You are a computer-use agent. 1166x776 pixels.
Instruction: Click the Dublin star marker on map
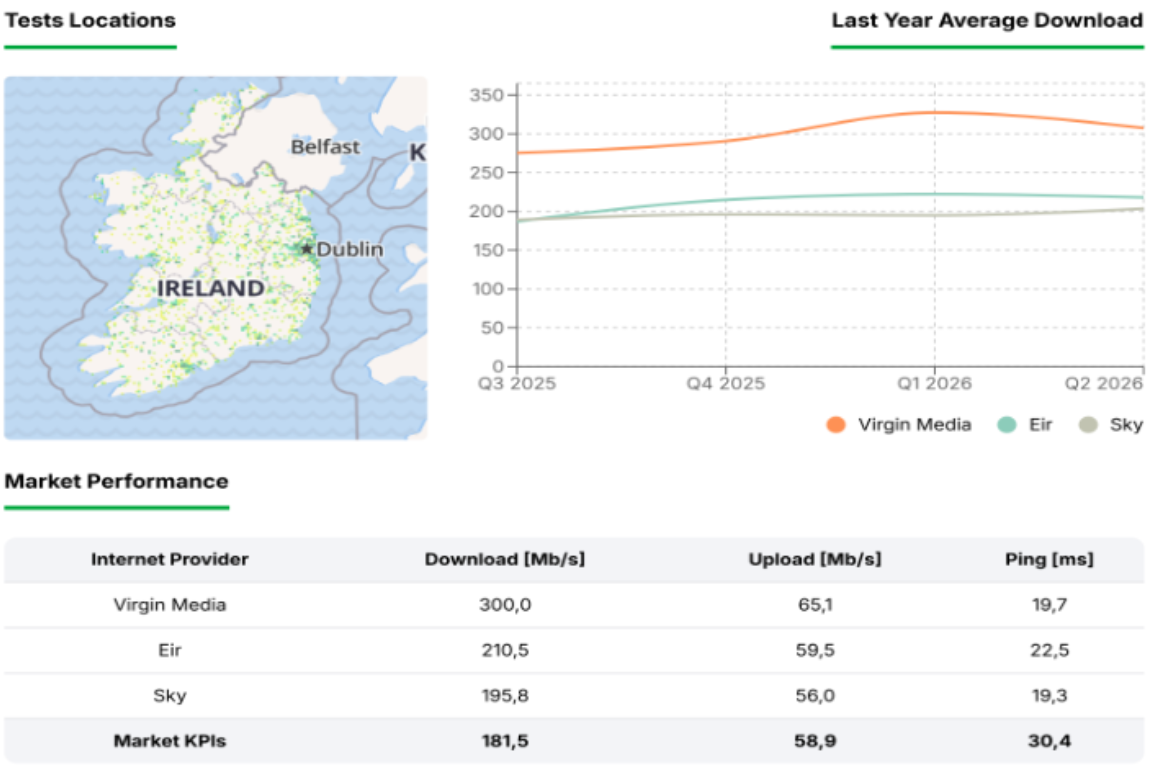point(306,248)
